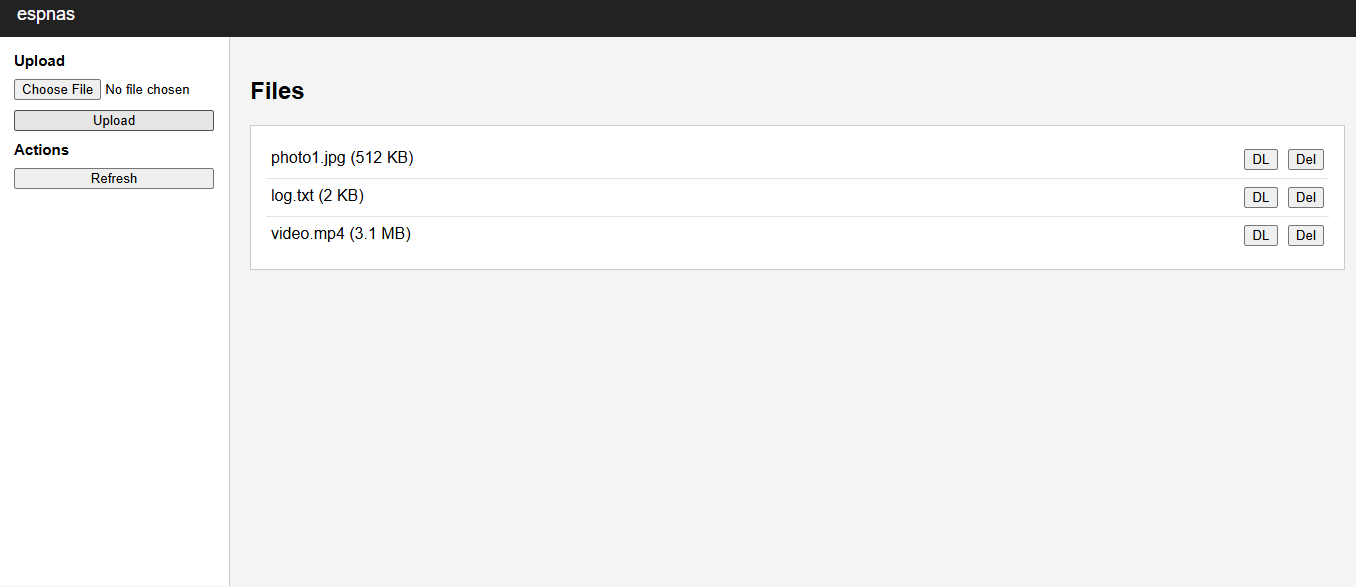Delete video.mp4 with Del button

[x=1305, y=236]
